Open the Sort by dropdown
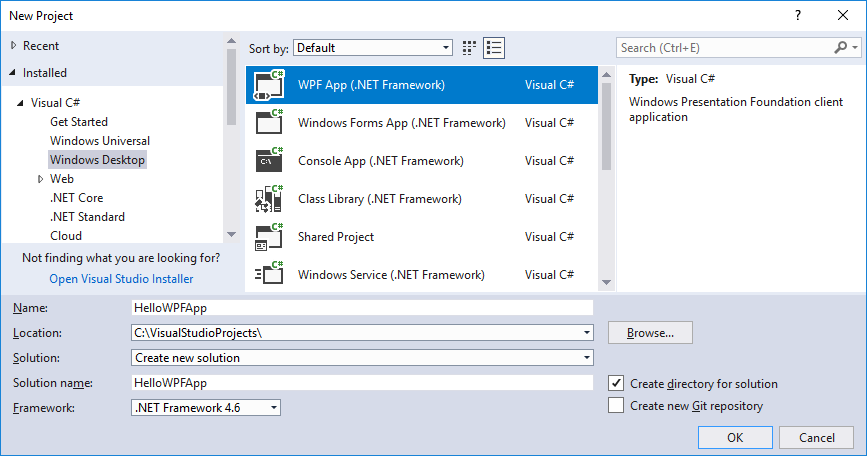This screenshot has width=867, height=456. [373, 48]
